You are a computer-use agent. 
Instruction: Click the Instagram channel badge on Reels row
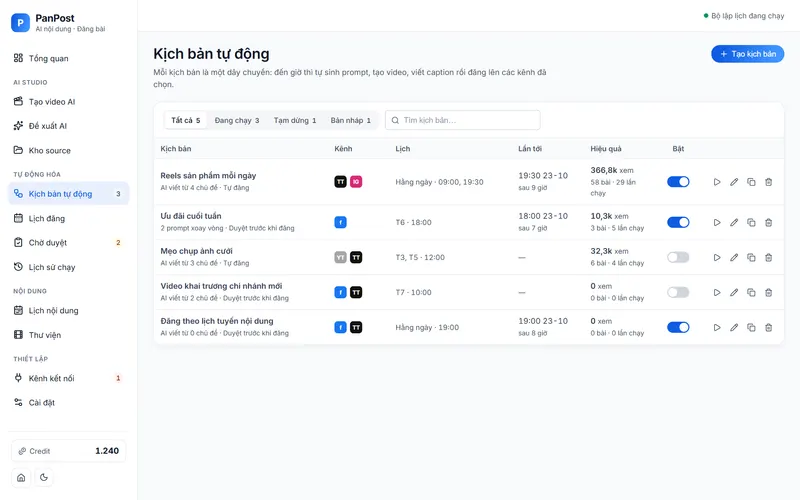pos(356,182)
